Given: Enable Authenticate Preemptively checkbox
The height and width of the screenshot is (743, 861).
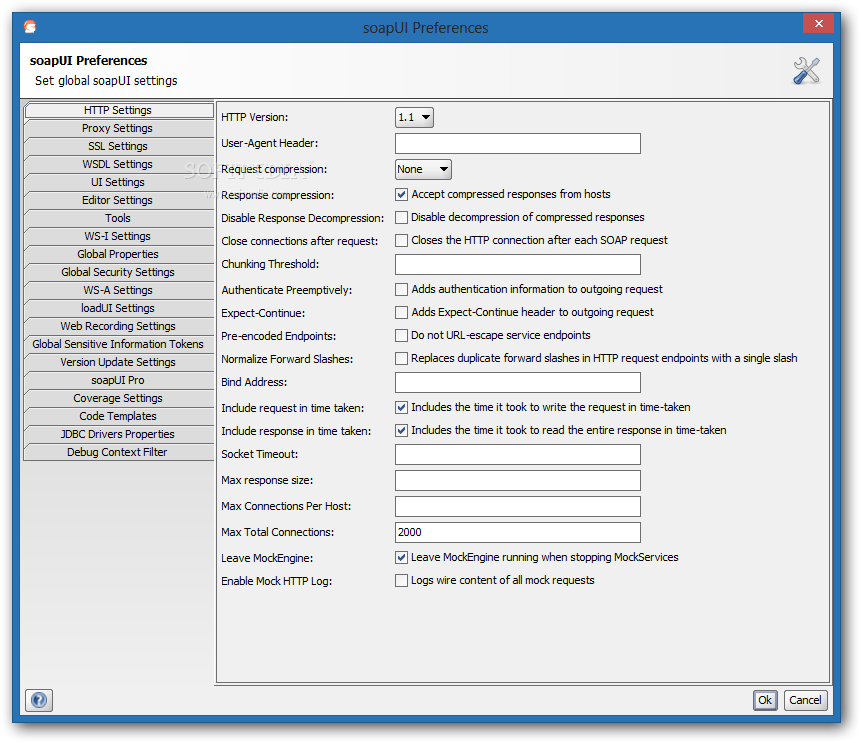Looking at the screenshot, I should pyautogui.click(x=401, y=289).
